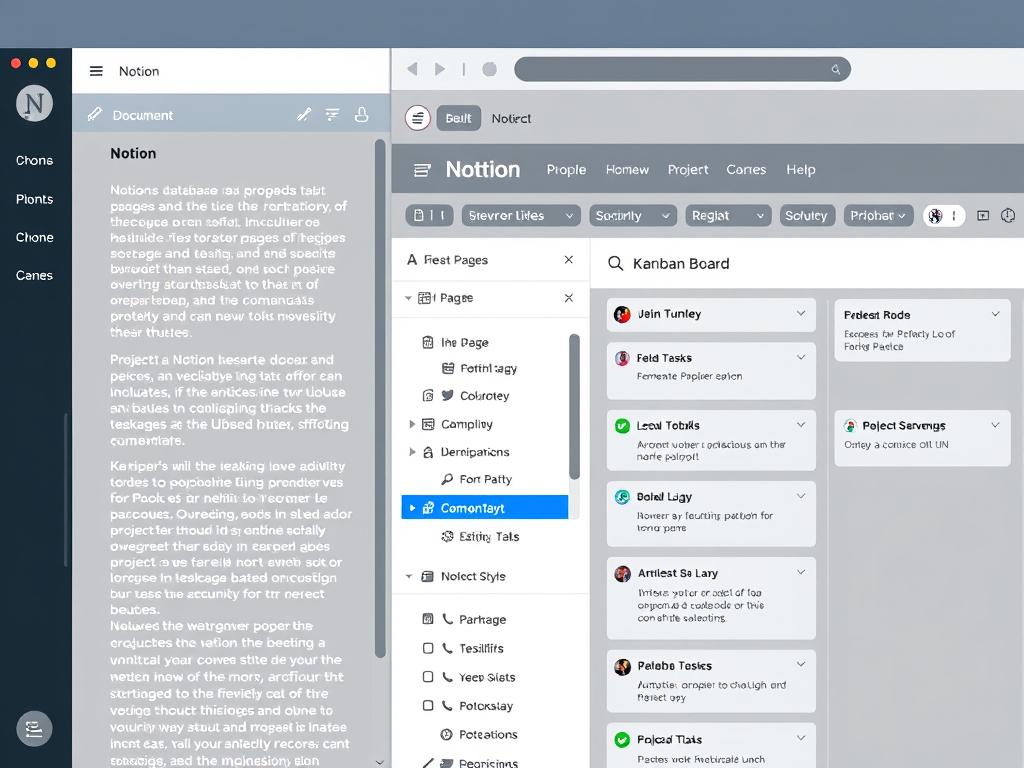Viewport: 1024px width, 768px height.
Task: Open the Homew menu
Action: [x=627, y=170]
